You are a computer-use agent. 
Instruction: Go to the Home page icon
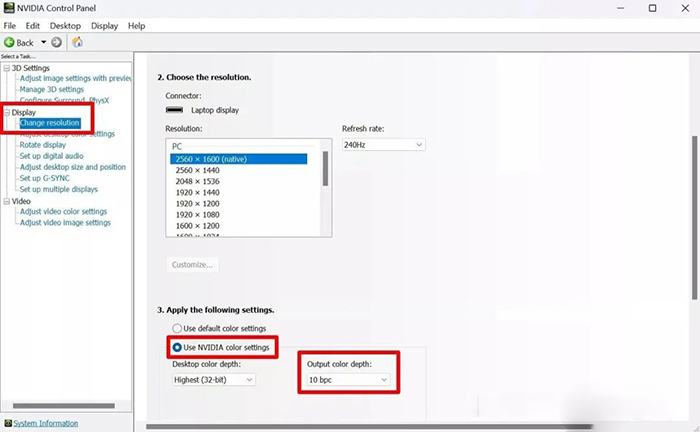coord(77,42)
